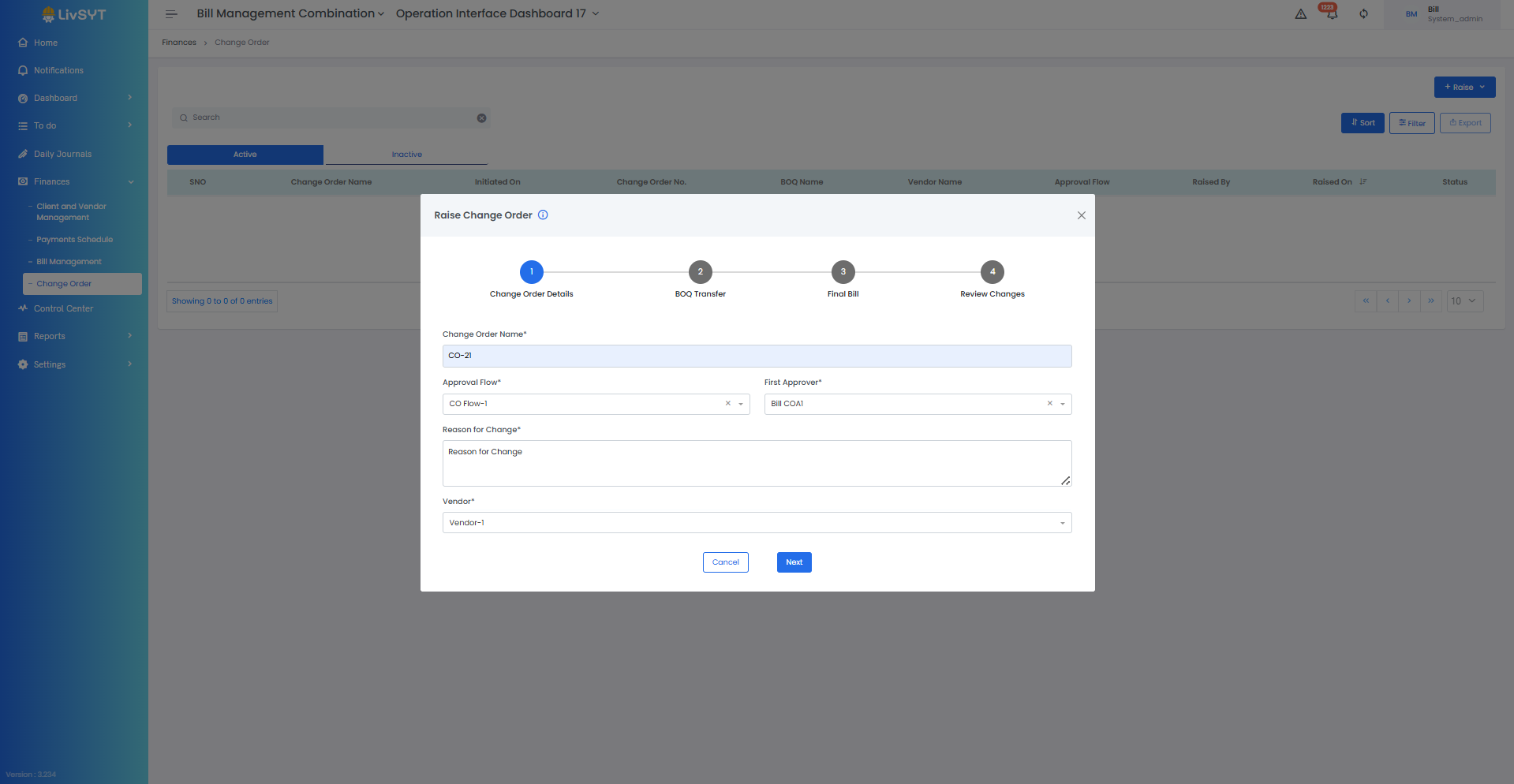Select step 2 BOQ Transfer
This screenshot has height=784, width=1514.
click(x=701, y=272)
